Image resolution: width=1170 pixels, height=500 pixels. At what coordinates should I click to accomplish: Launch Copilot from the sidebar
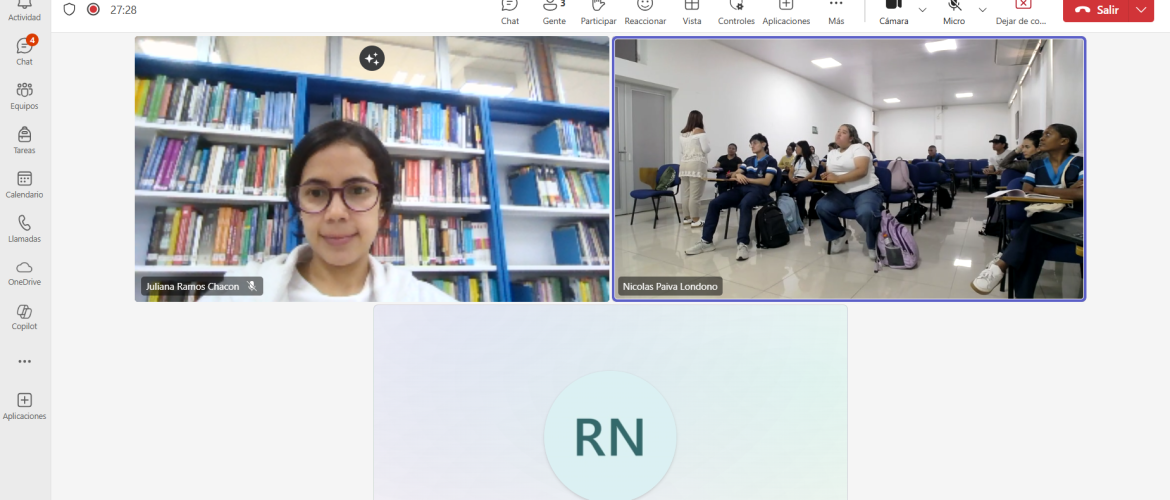(24, 316)
